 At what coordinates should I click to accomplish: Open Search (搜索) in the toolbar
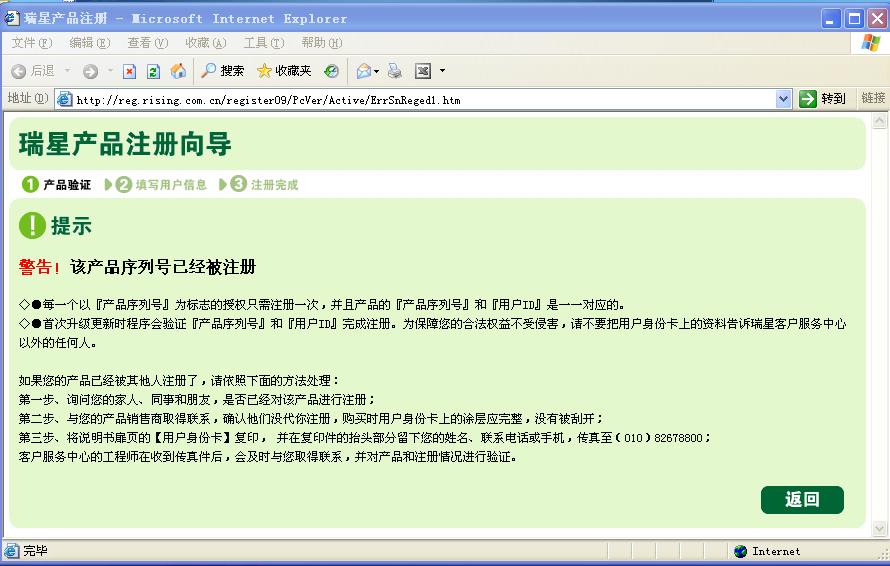point(222,71)
